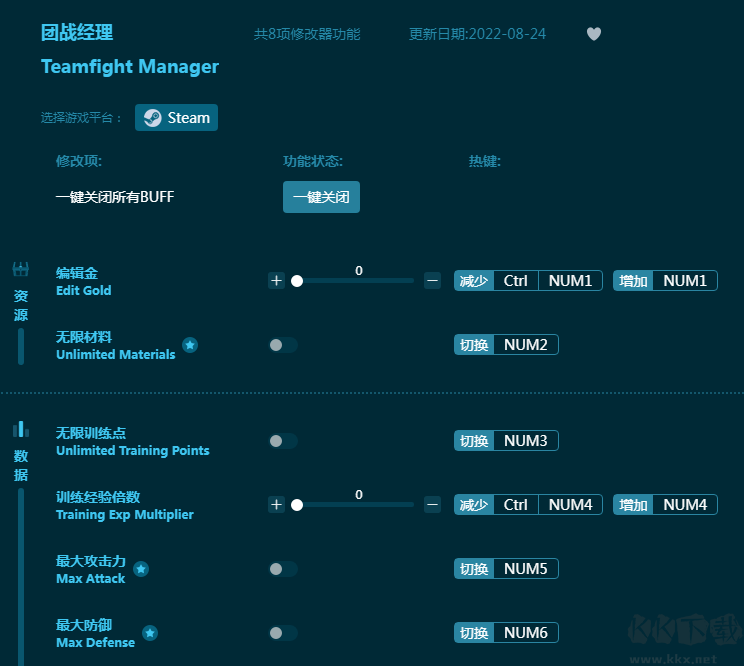
Task: Click the Edit Gold slider handle
Action: tap(297, 281)
